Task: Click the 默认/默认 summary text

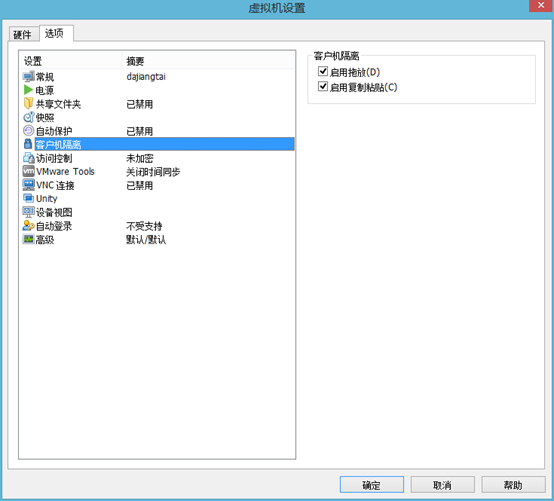Action: click(x=146, y=240)
